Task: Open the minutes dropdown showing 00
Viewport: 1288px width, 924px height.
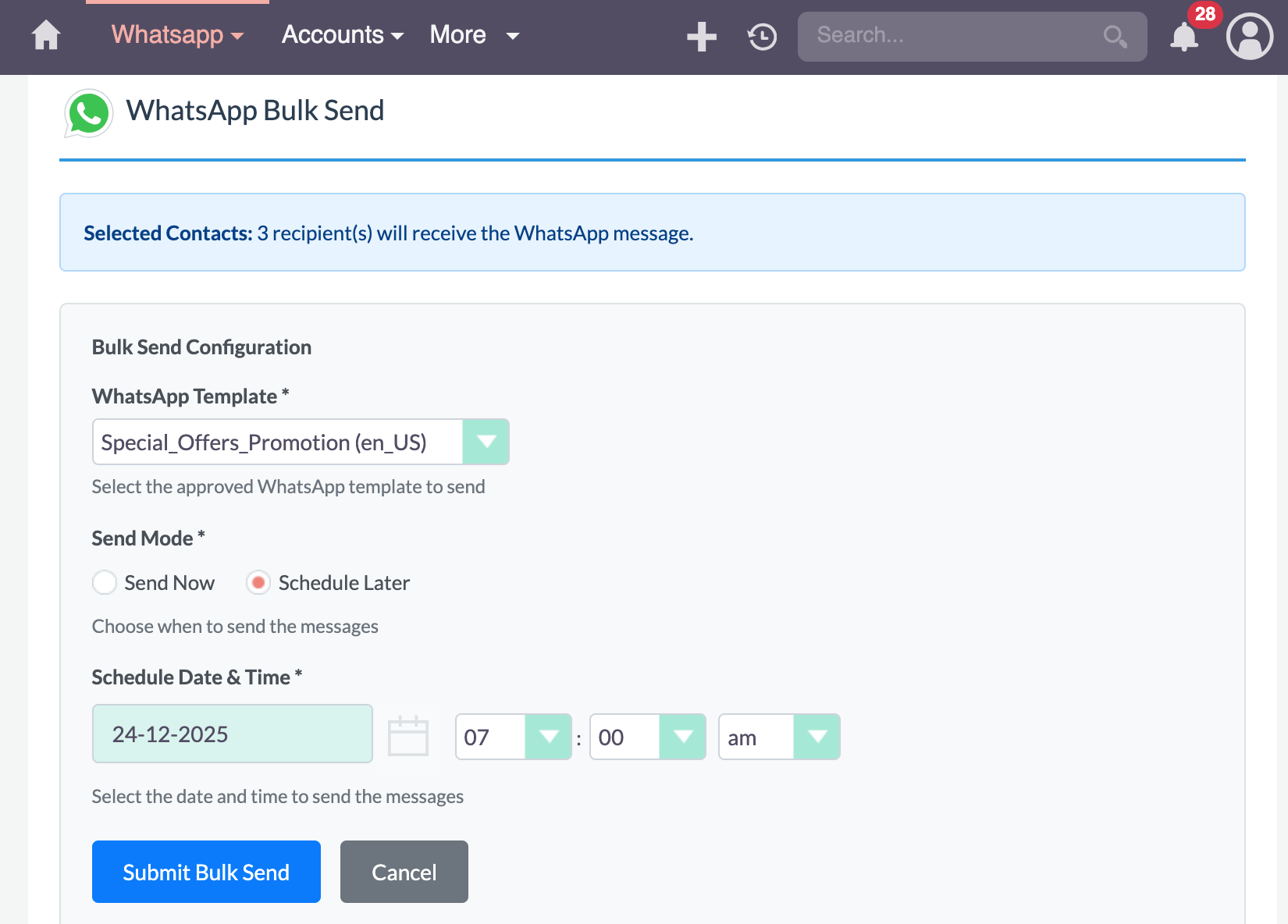Action: click(683, 736)
